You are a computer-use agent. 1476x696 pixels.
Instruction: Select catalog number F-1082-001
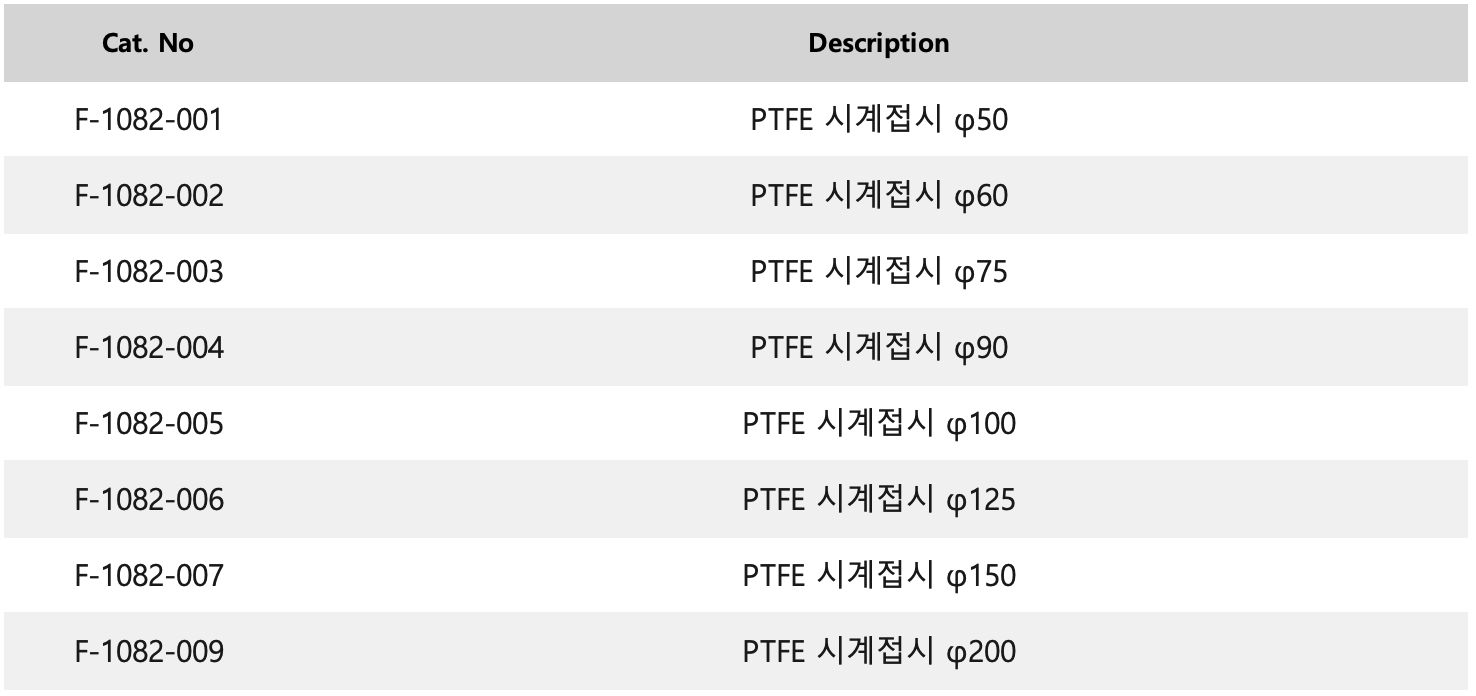[149, 120]
